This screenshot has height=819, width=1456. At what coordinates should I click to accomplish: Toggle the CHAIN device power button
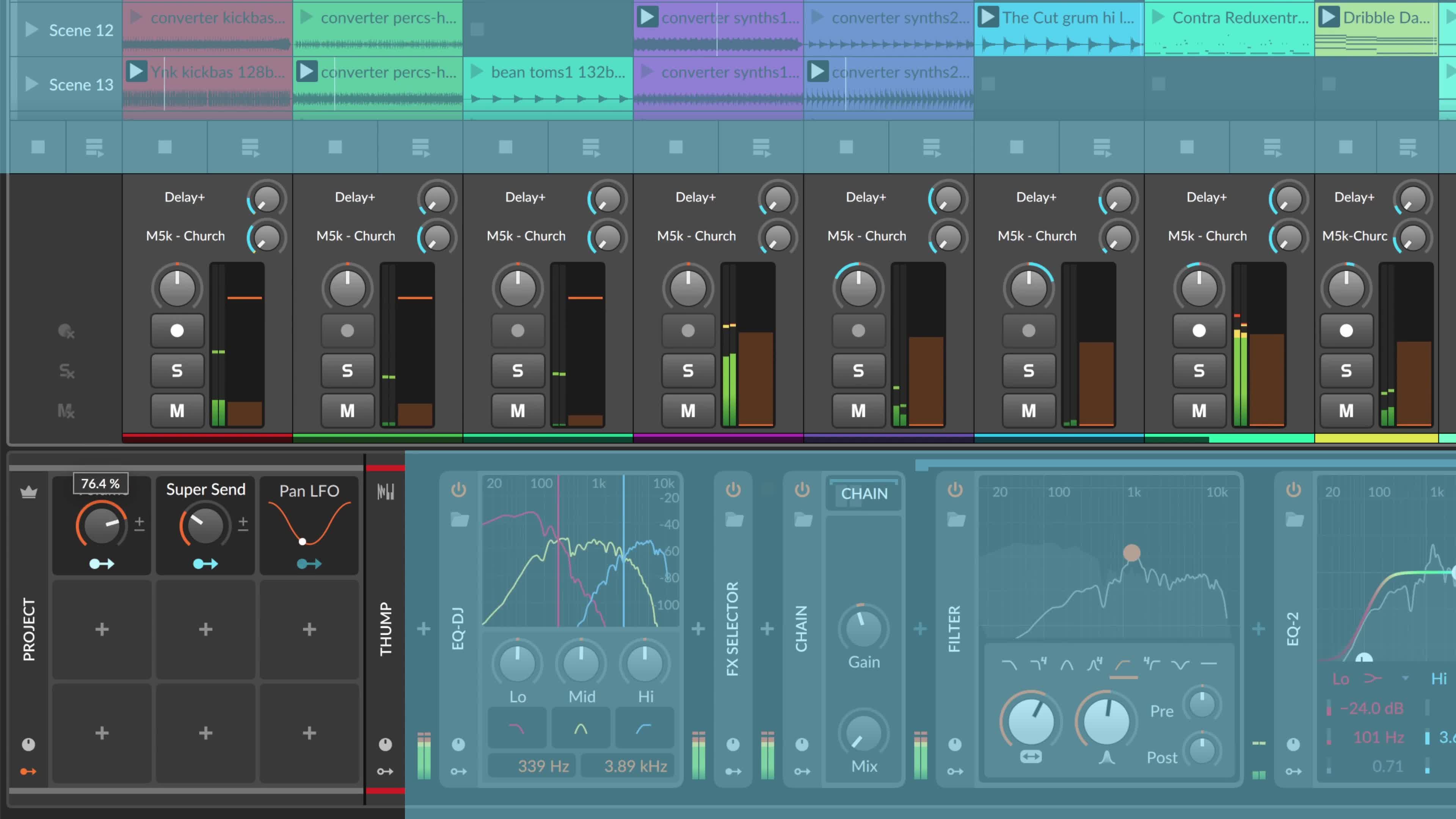tap(802, 490)
